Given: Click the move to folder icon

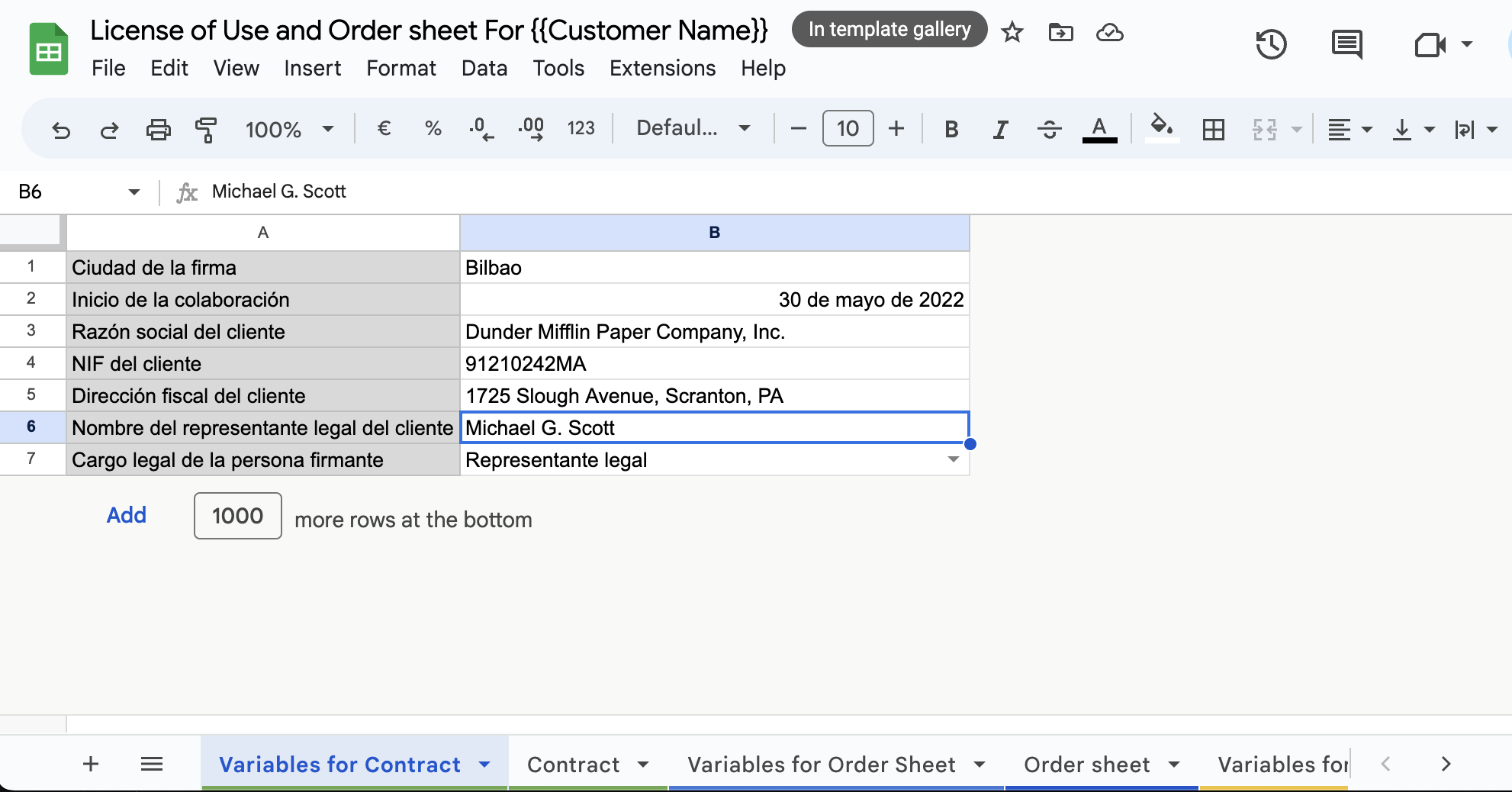Looking at the screenshot, I should (x=1060, y=32).
